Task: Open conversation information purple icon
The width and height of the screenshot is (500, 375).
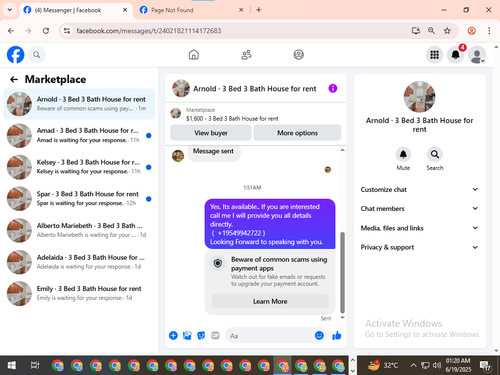Action: tap(333, 88)
